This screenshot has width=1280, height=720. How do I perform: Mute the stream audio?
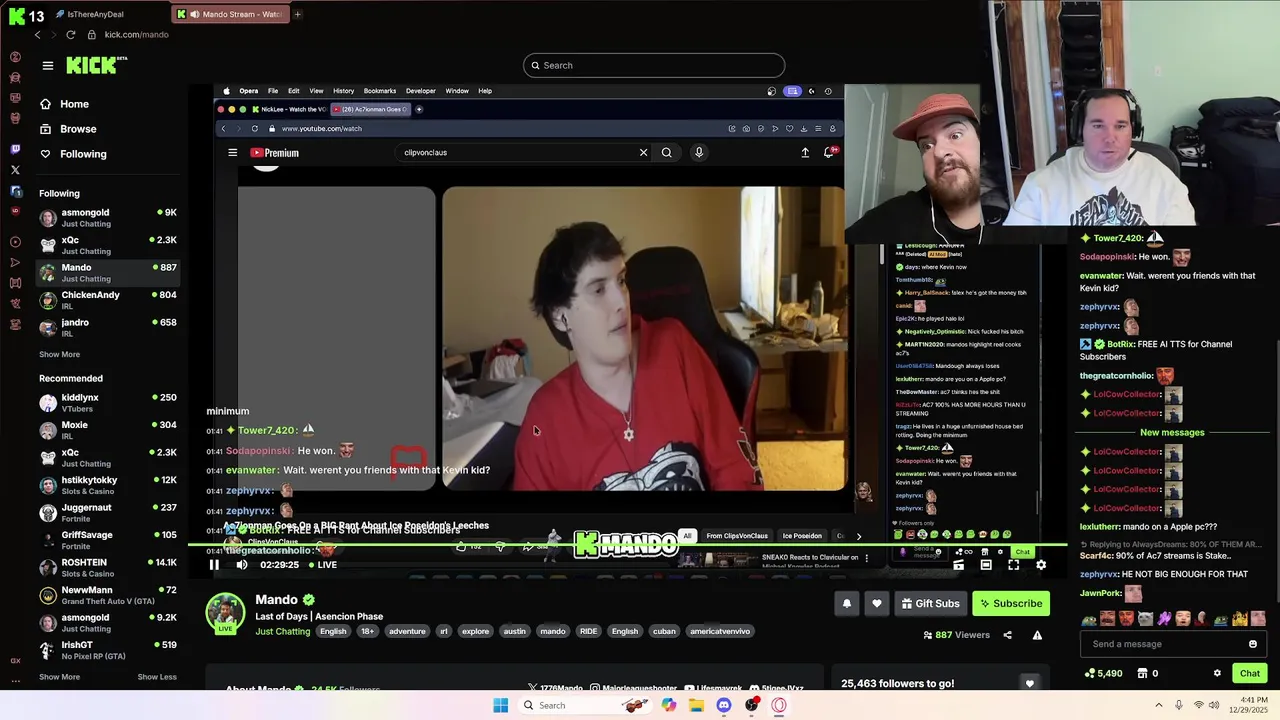click(242, 565)
